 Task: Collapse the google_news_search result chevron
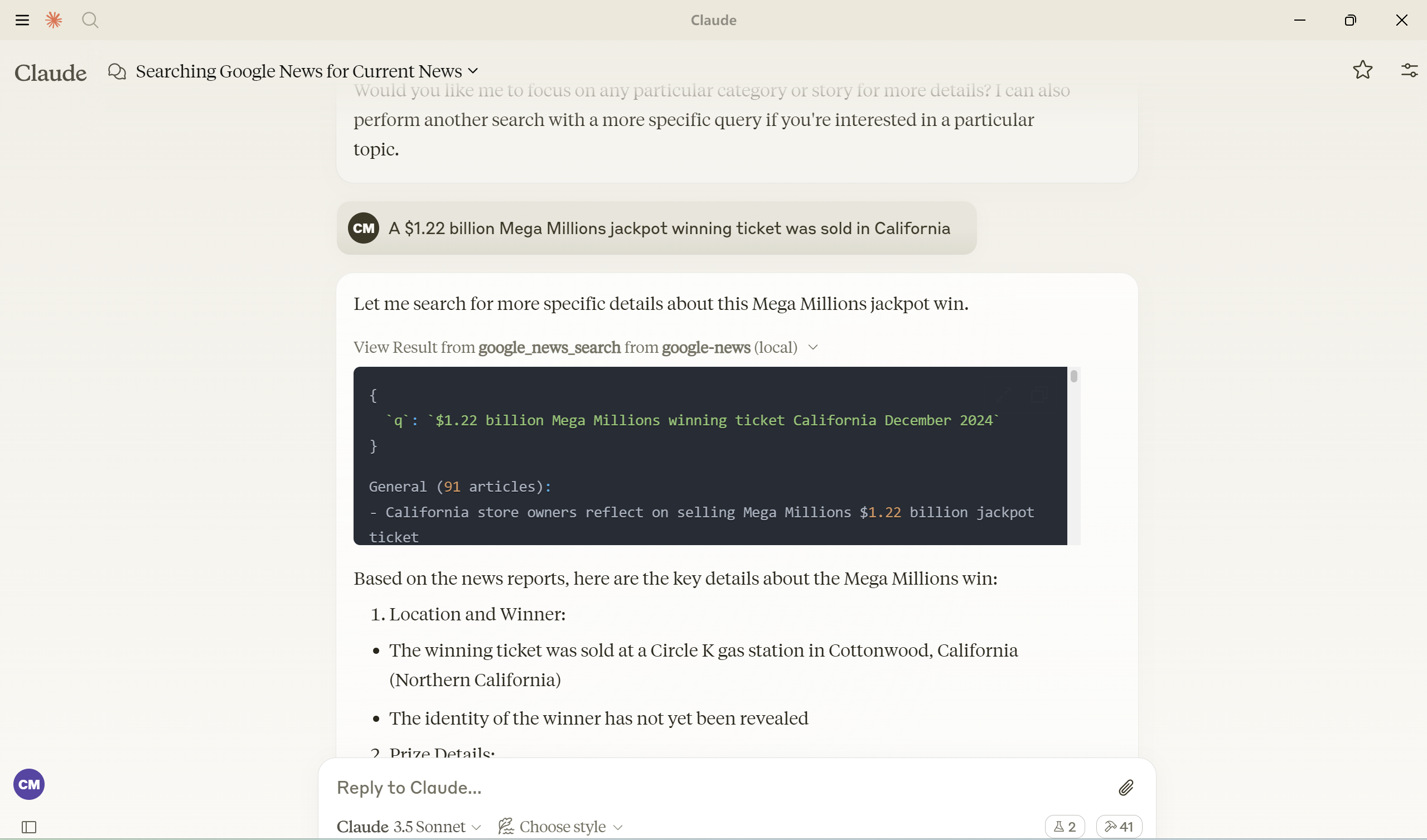[813, 347]
